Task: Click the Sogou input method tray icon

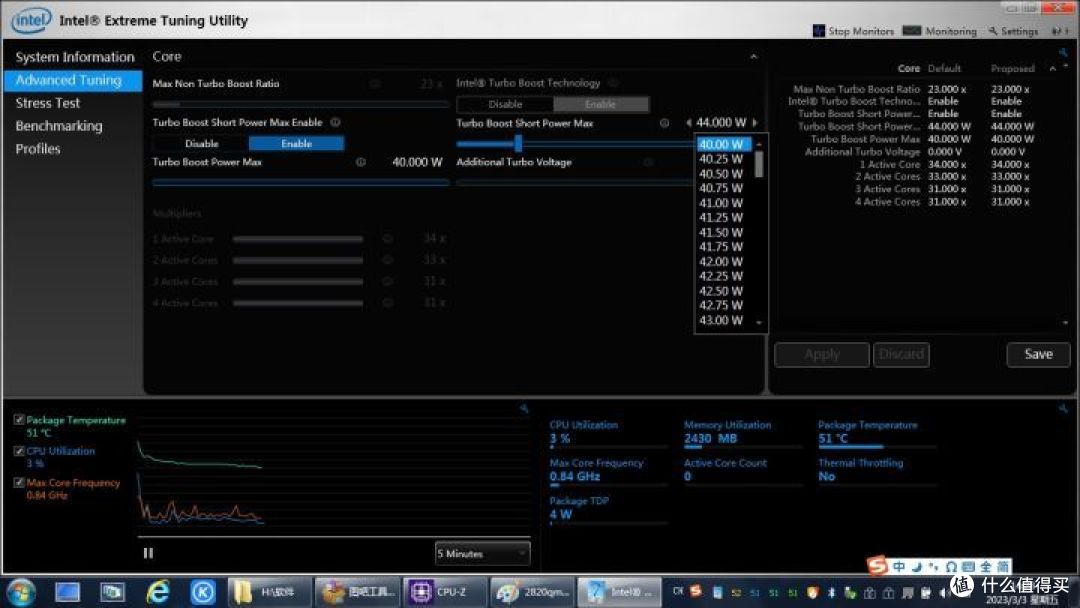Action: tap(696, 591)
